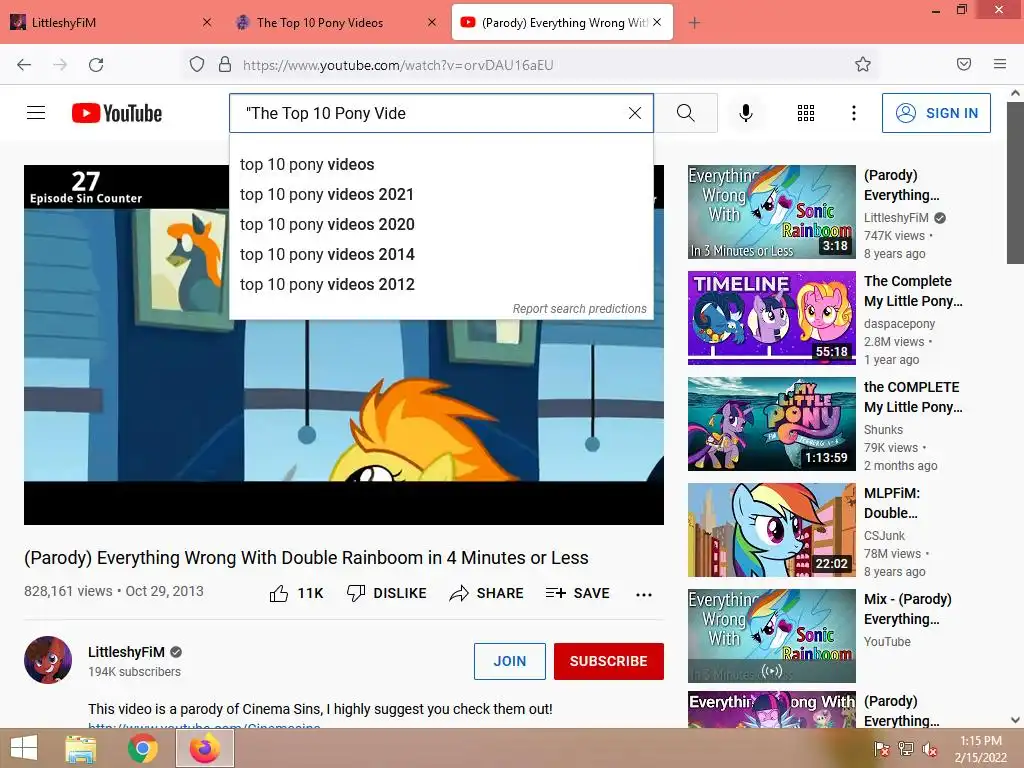Click the SIGN IN button
The width and height of the screenshot is (1024, 768).
point(936,113)
